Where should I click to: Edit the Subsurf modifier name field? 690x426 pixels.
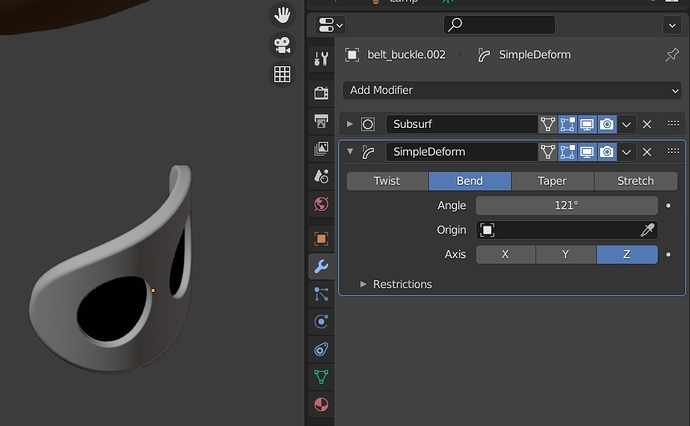point(462,124)
